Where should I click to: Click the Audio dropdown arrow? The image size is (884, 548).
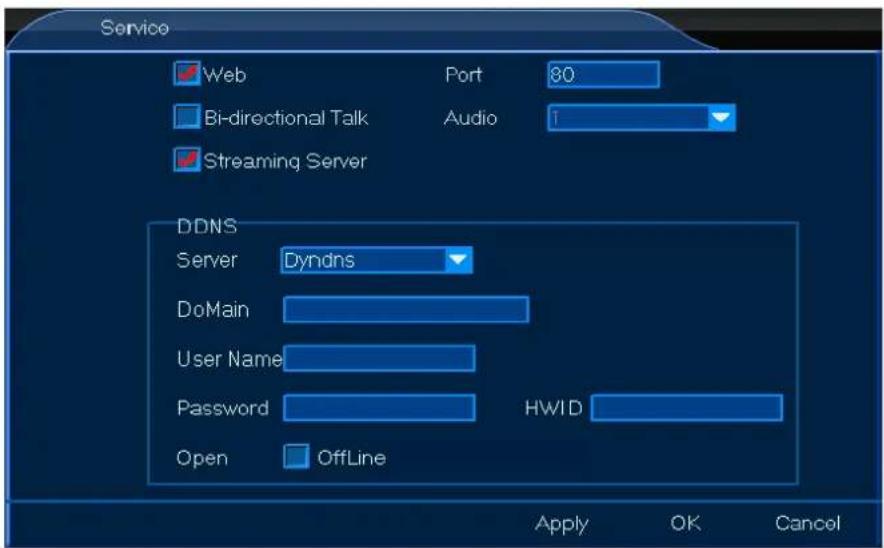click(x=721, y=118)
